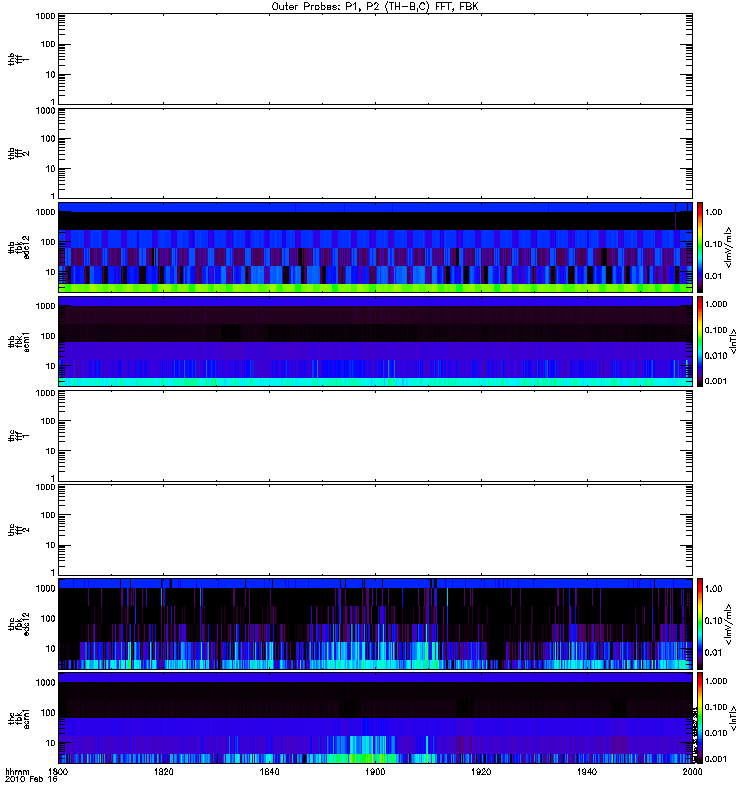Click the "10" tick of thb fbk scm1
The image size is (750, 800).
coord(51,366)
